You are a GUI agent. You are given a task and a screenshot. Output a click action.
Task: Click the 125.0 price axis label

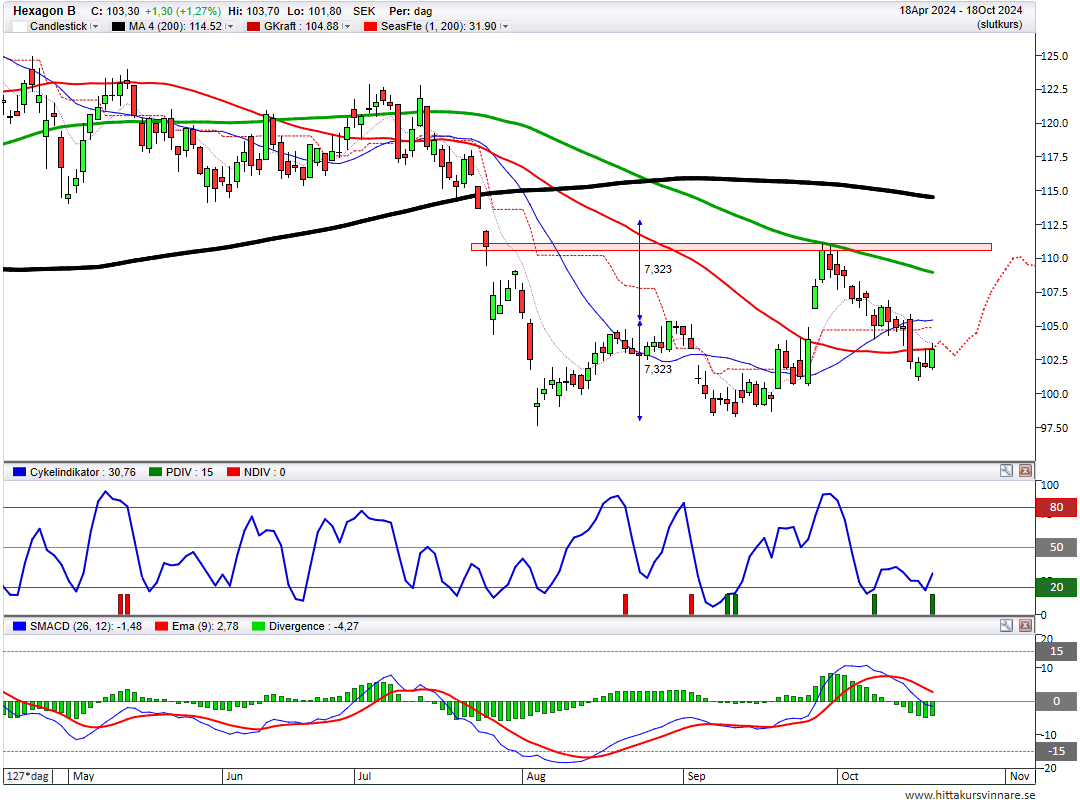point(1055,56)
